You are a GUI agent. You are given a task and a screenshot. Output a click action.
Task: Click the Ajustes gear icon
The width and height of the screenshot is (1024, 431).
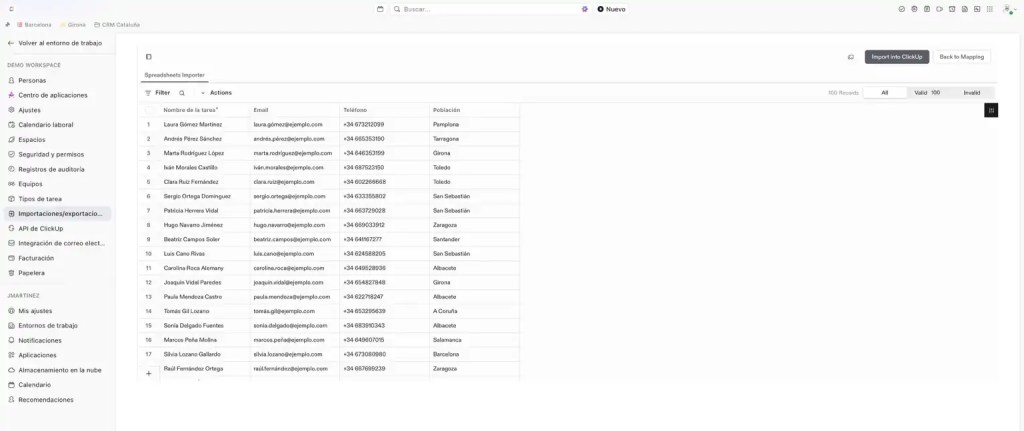(11, 110)
